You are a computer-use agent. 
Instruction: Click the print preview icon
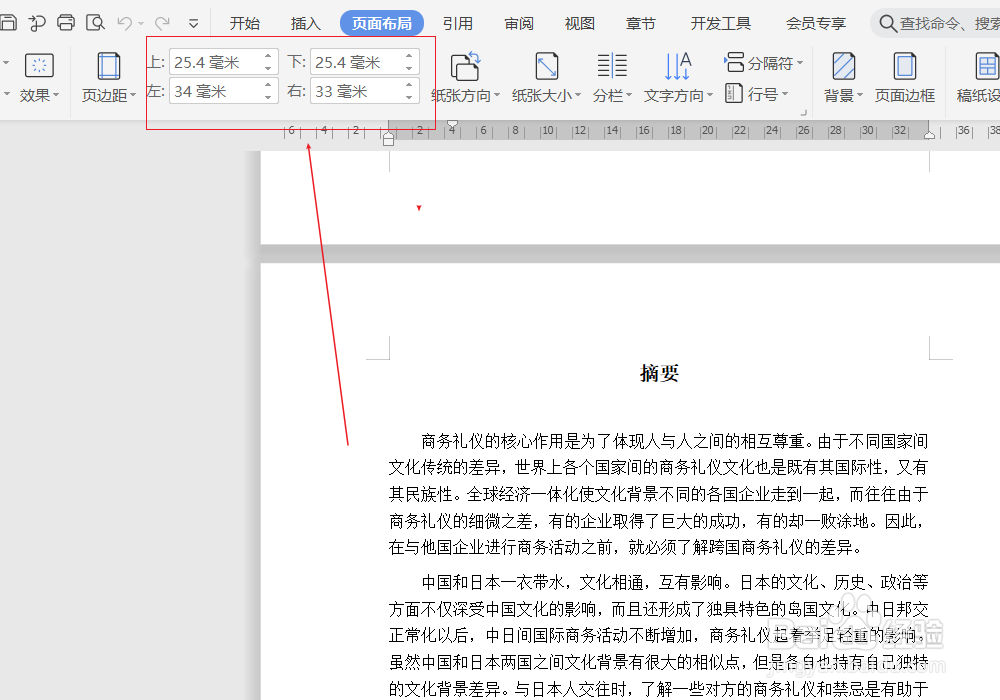pyautogui.click(x=95, y=22)
